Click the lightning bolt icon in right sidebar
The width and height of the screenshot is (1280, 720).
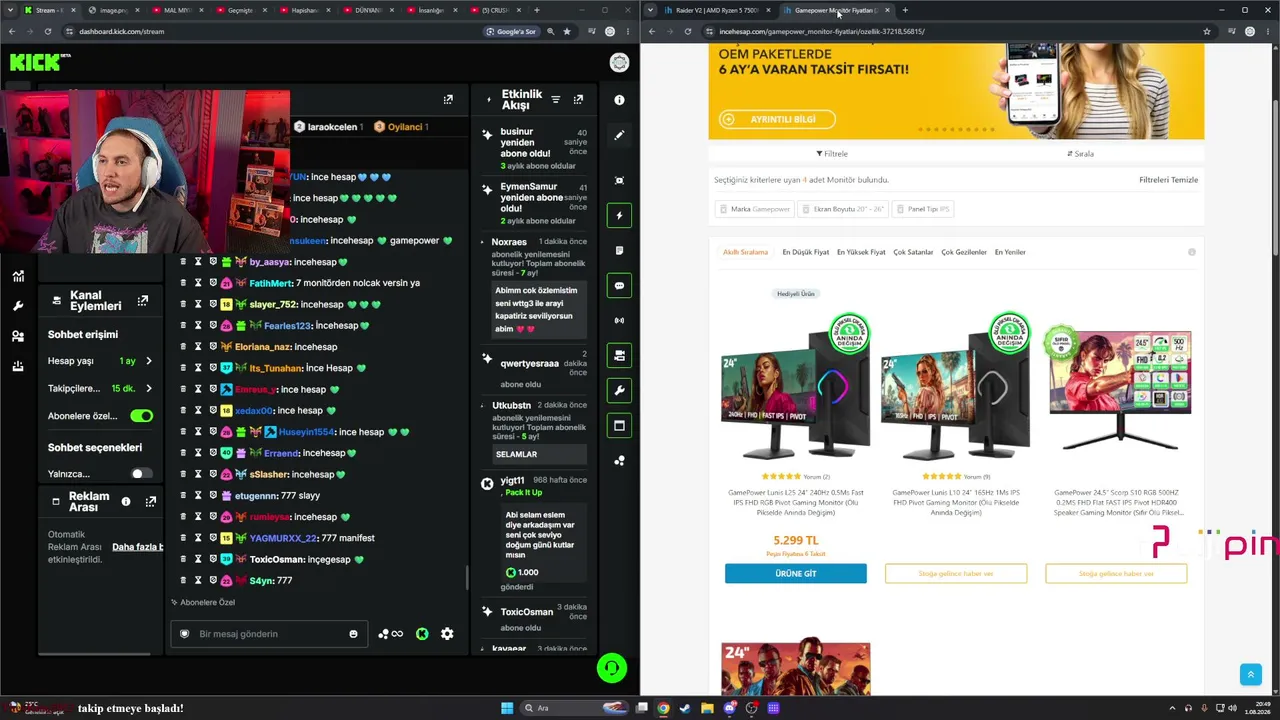click(619, 215)
